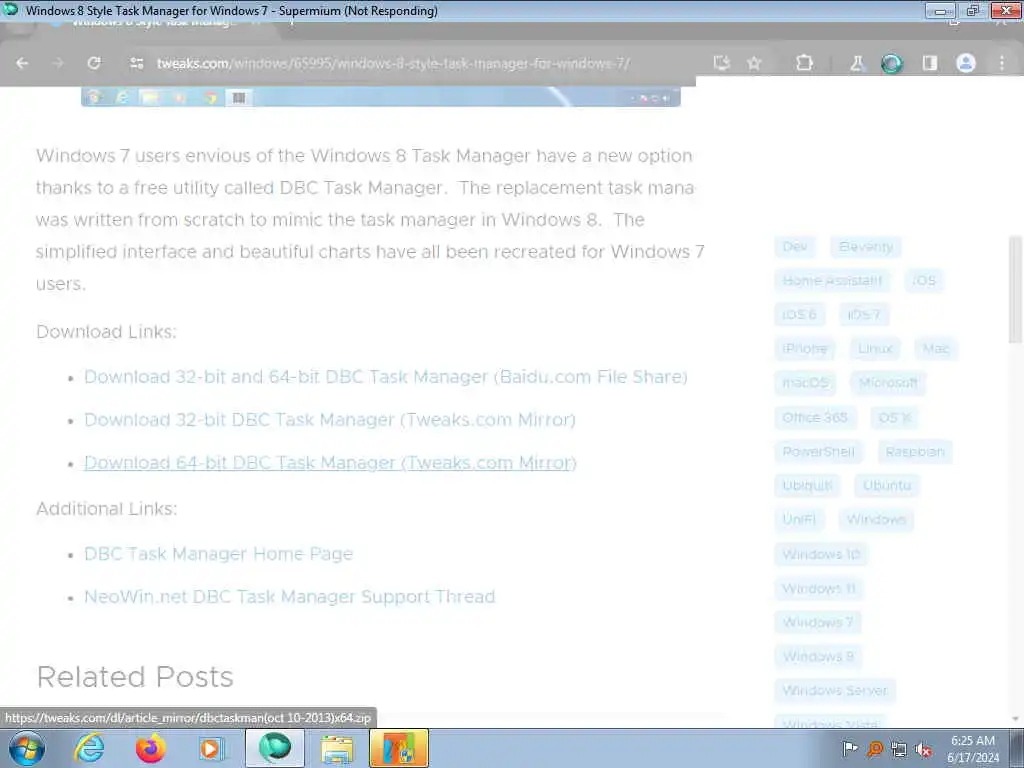This screenshot has height=768, width=1024.
Task: Select the iOS 6 tag
Action: pos(799,315)
